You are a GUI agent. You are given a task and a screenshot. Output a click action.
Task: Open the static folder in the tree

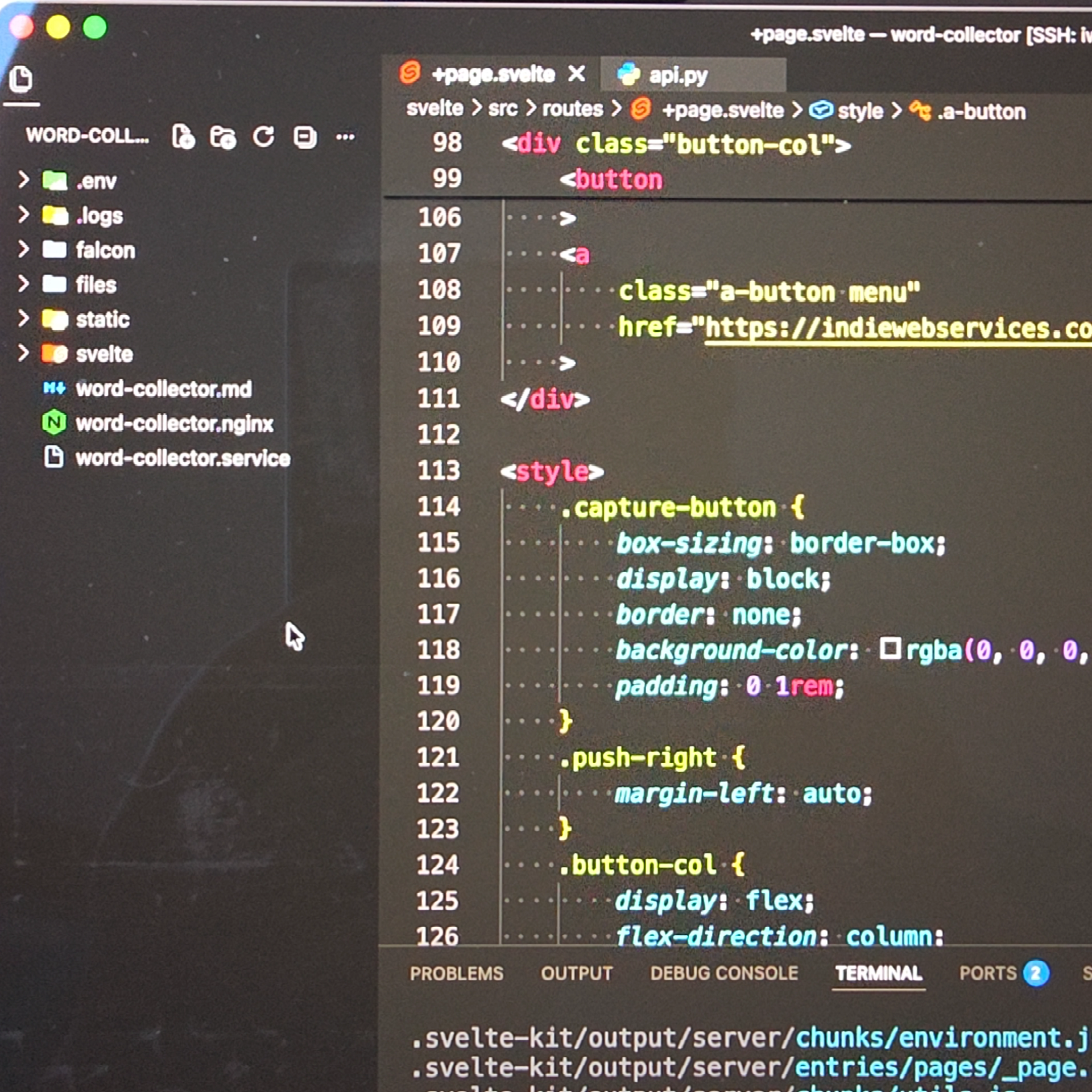pyautogui.click(x=102, y=319)
